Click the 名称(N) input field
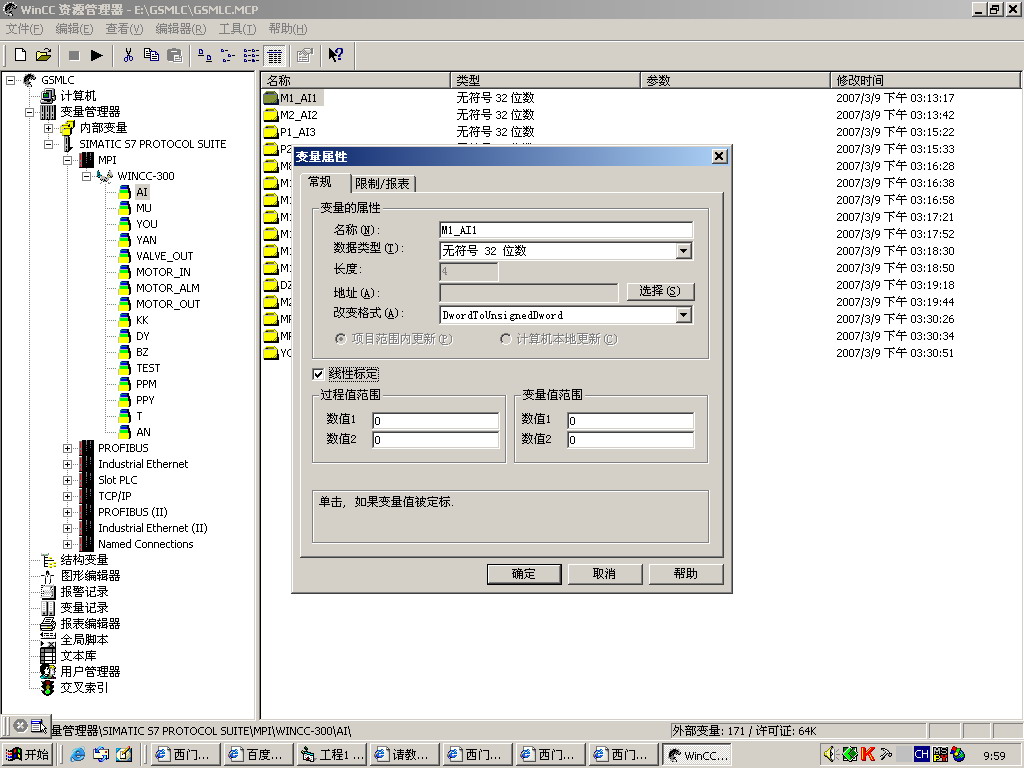 566,230
